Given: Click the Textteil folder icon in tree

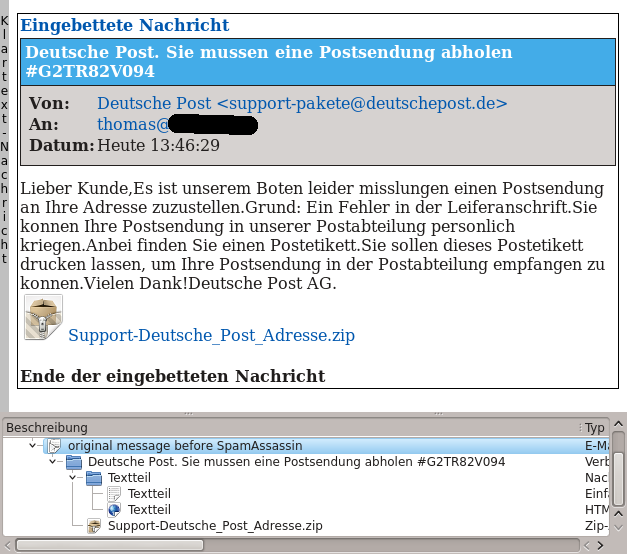Looking at the screenshot, I should pyautogui.click(x=94, y=478).
